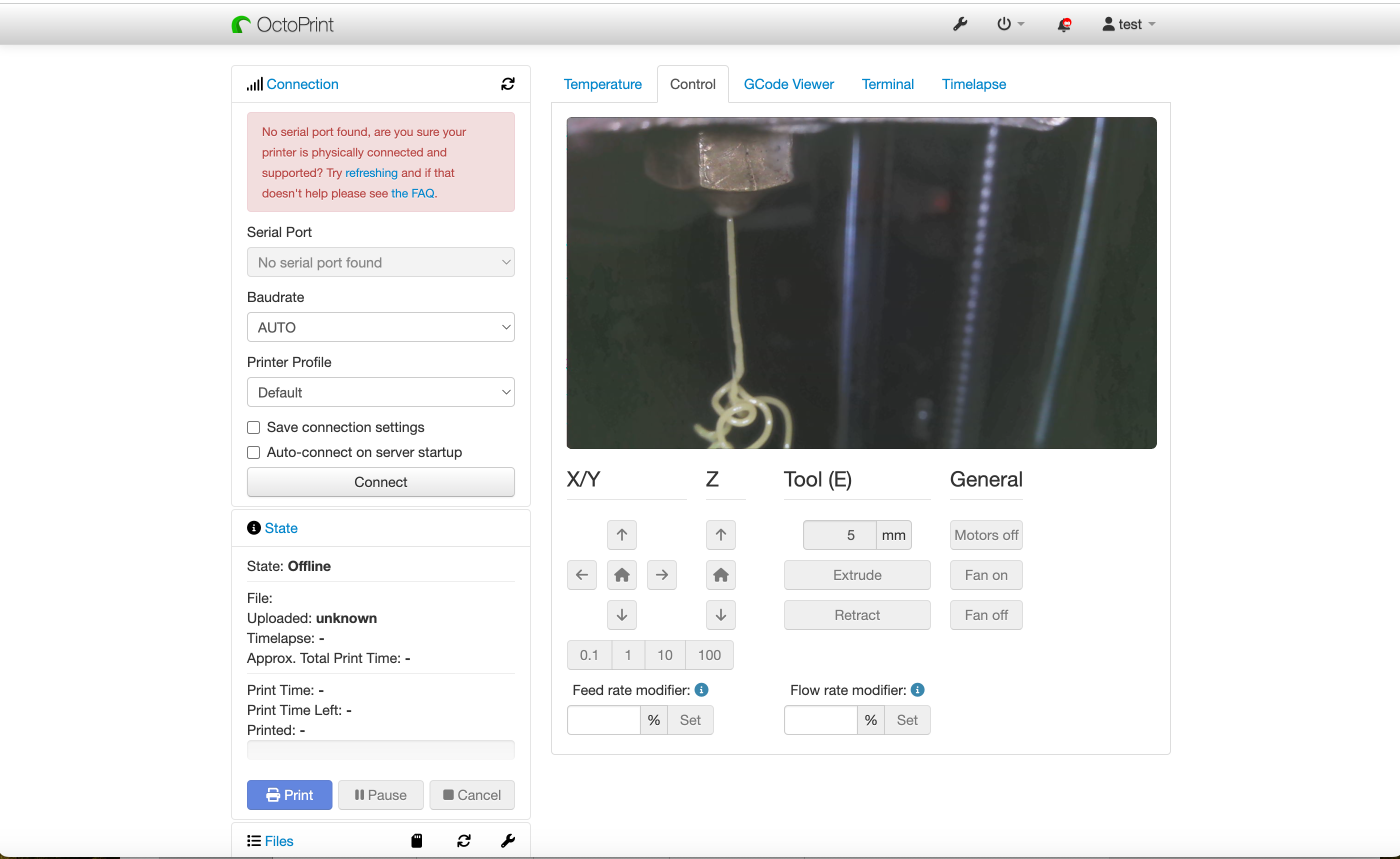Open SD card options in Files
This screenshot has height=859, width=1400.
pyautogui.click(x=417, y=841)
